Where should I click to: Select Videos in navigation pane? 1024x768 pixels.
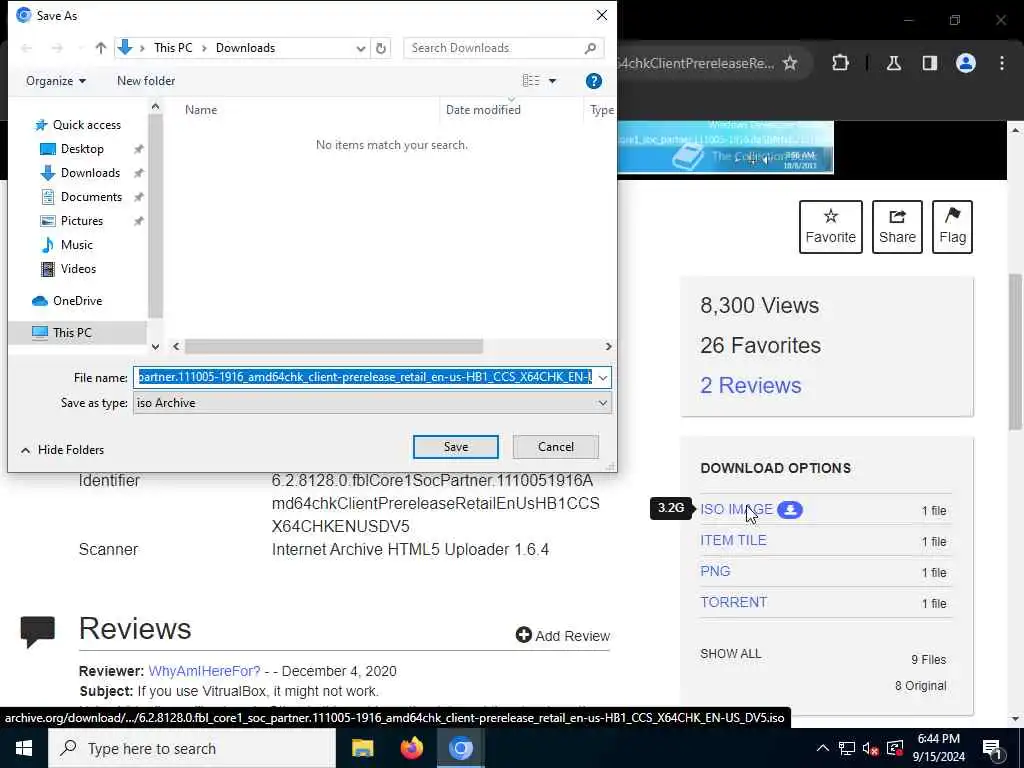(x=78, y=269)
